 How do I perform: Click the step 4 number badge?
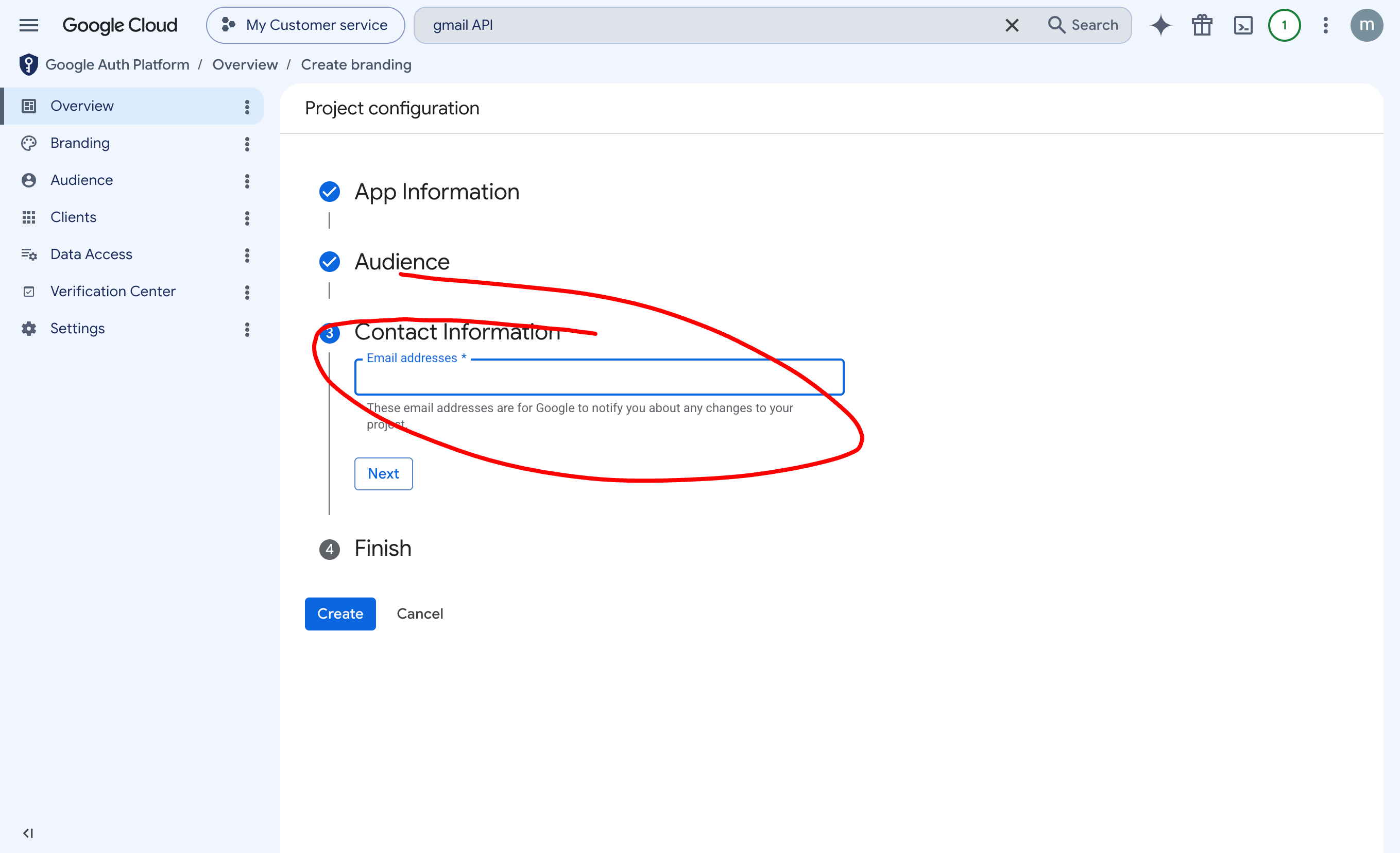[x=330, y=550]
